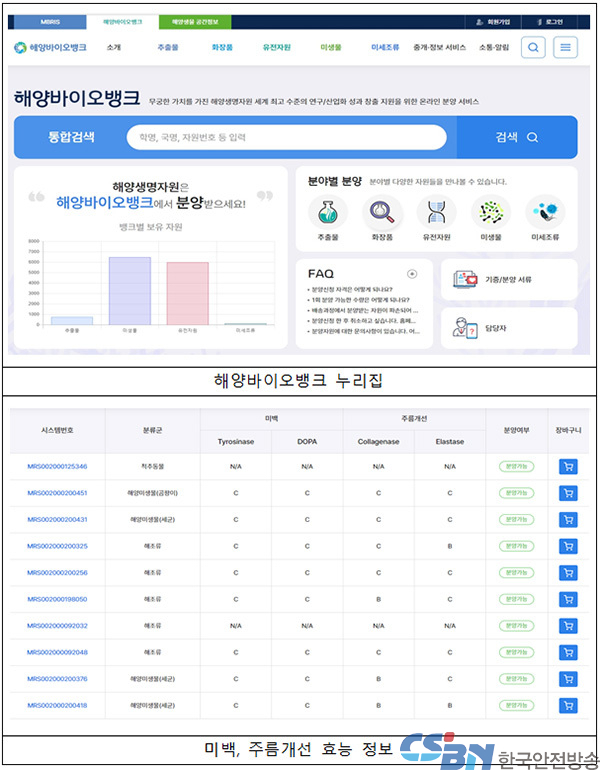Open the 소개 menu

[114, 48]
